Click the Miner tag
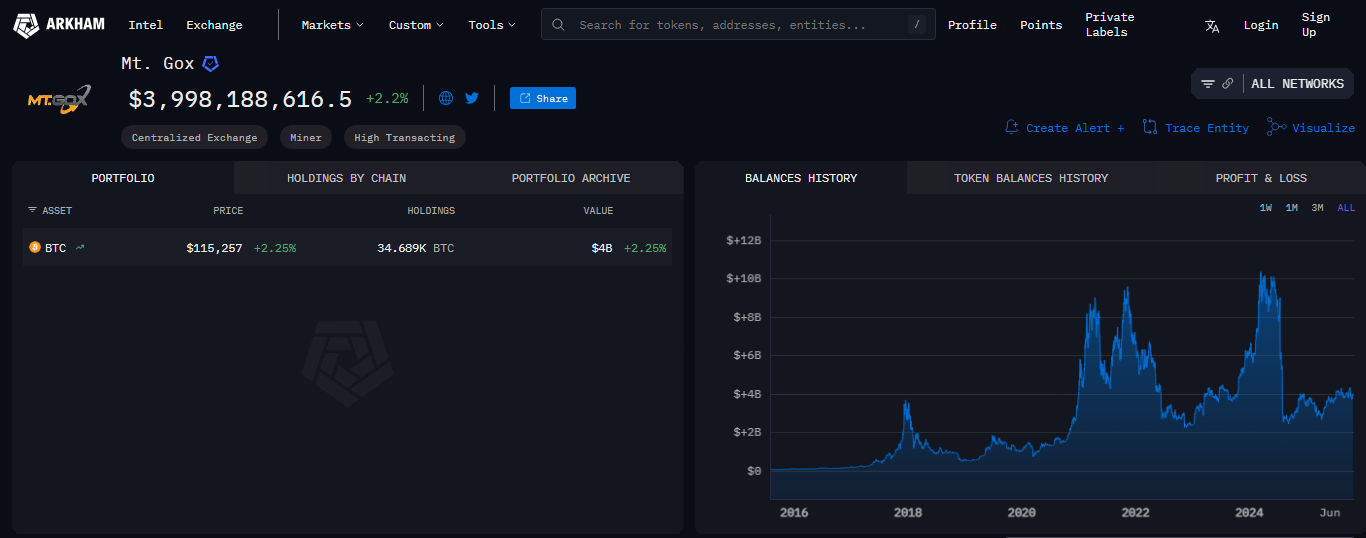The image size is (1366, 538). (x=306, y=138)
